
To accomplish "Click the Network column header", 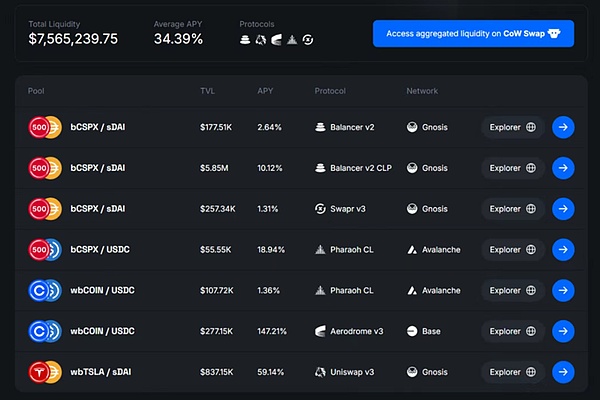I will (x=422, y=91).
